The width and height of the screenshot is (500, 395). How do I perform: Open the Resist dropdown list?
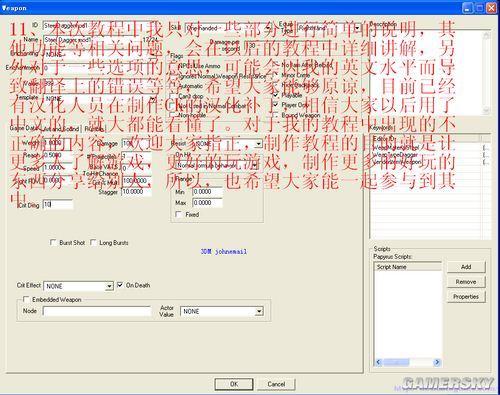259,144
